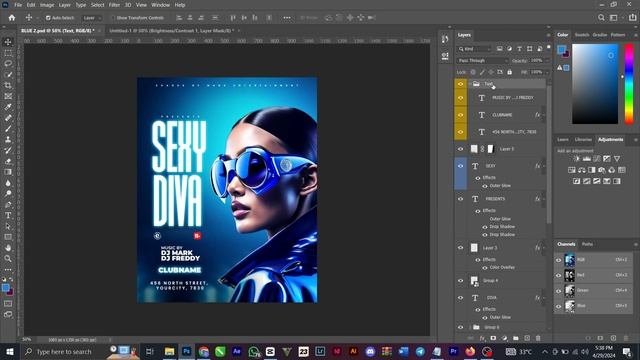Select the Crop tool
The width and height of the screenshot is (640, 360).
coord(8,85)
